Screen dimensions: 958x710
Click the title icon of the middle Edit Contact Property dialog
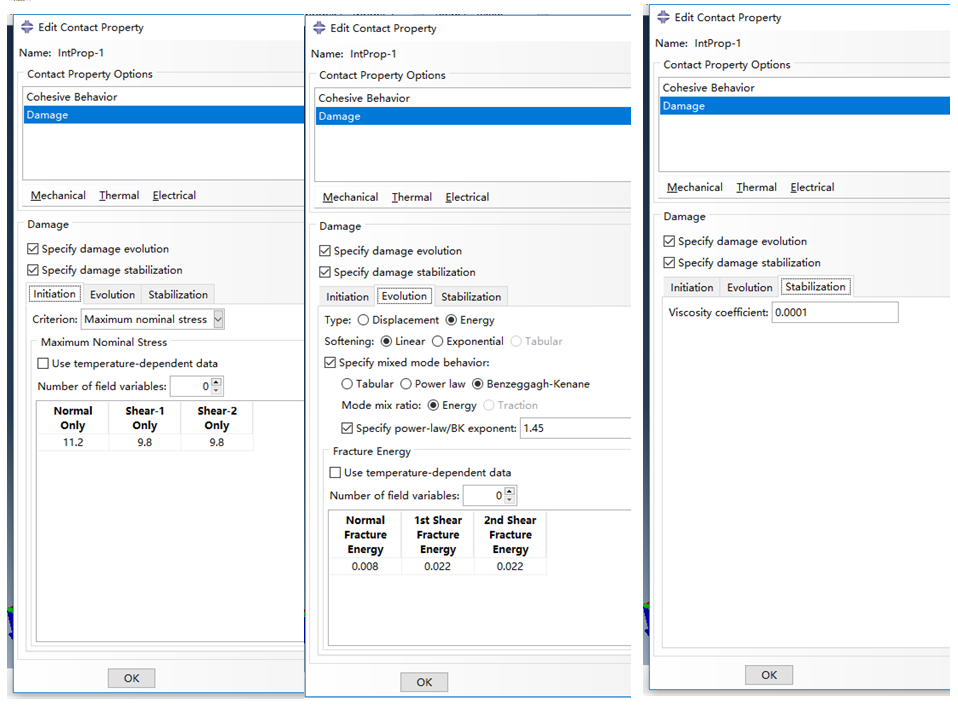[x=319, y=28]
